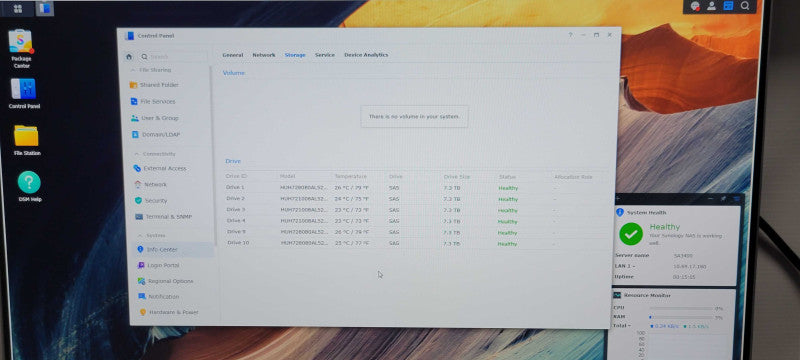The width and height of the screenshot is (800, 360).
Task: Open the DSM Main Menu grid icon
Action: (18, 8)
